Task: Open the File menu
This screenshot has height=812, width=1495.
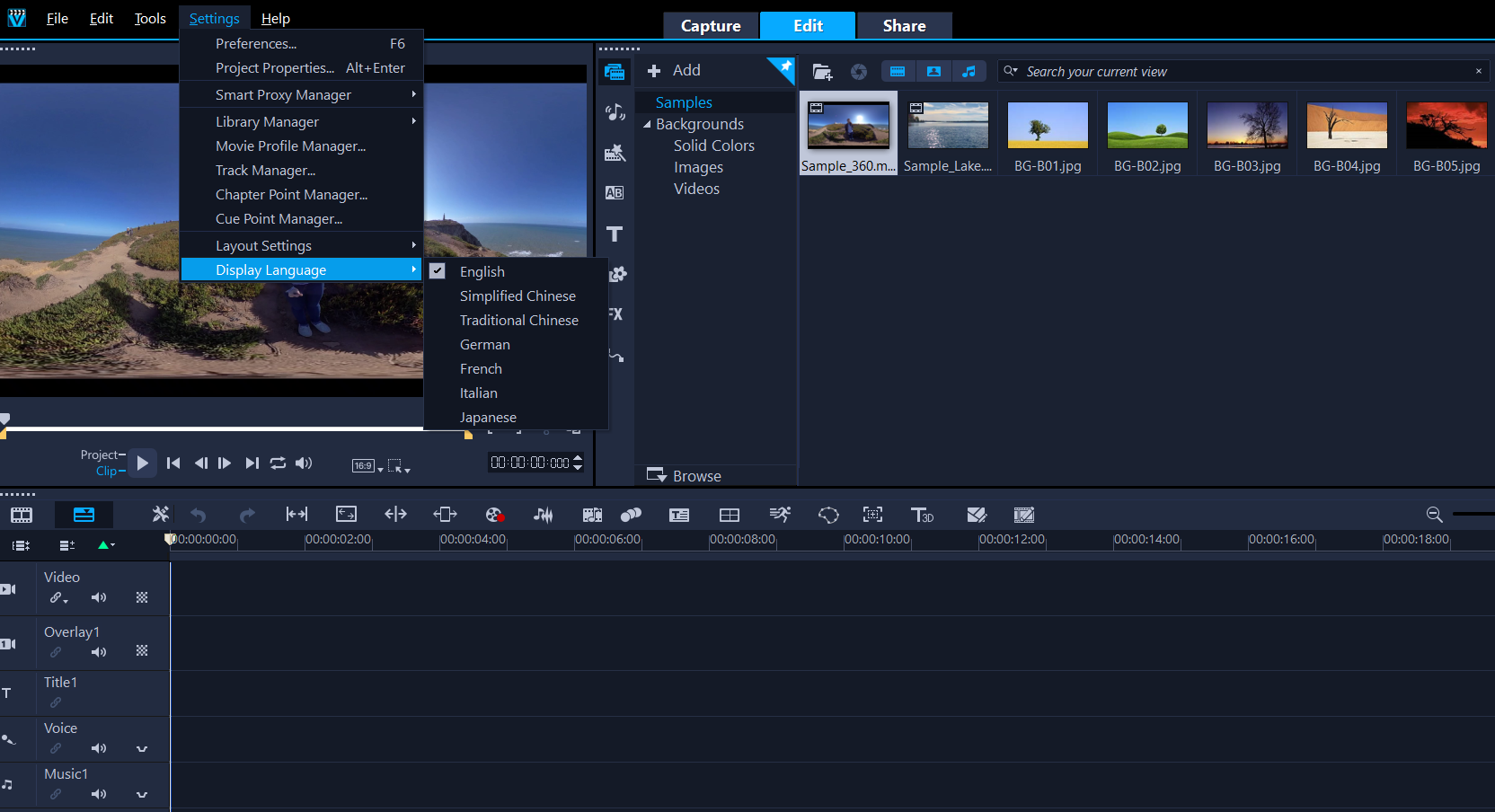Action: click(57, 18)
